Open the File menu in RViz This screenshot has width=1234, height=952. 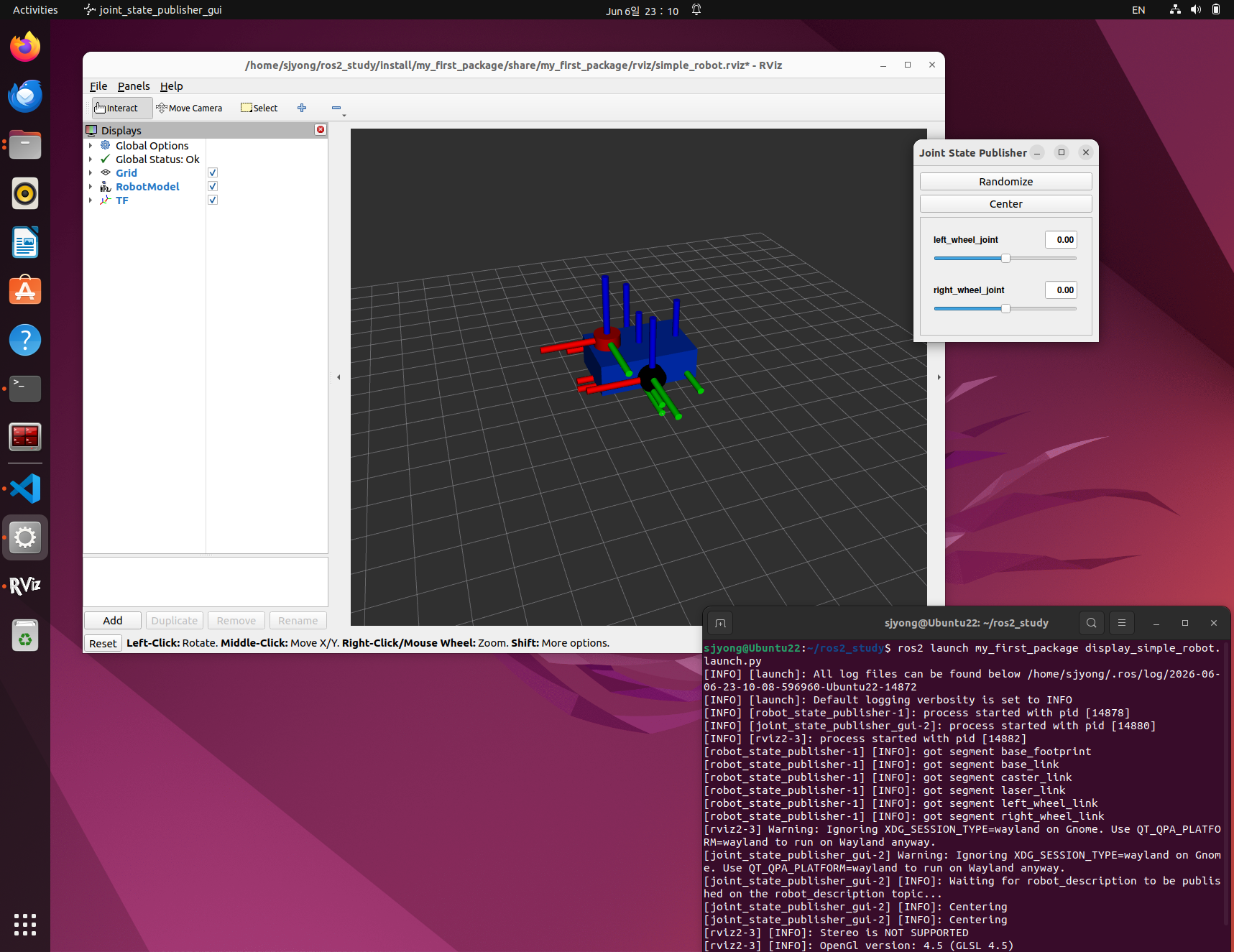point(98,86)
